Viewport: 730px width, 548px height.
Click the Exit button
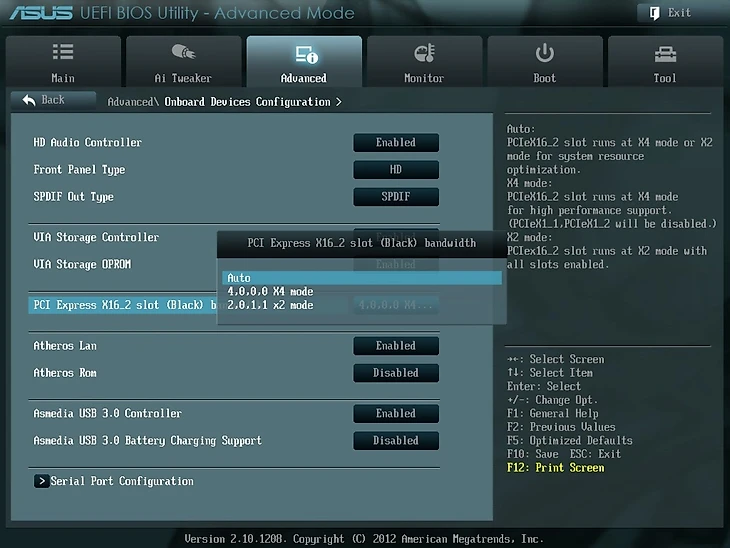pyautogui.click(x=679, y=13)
